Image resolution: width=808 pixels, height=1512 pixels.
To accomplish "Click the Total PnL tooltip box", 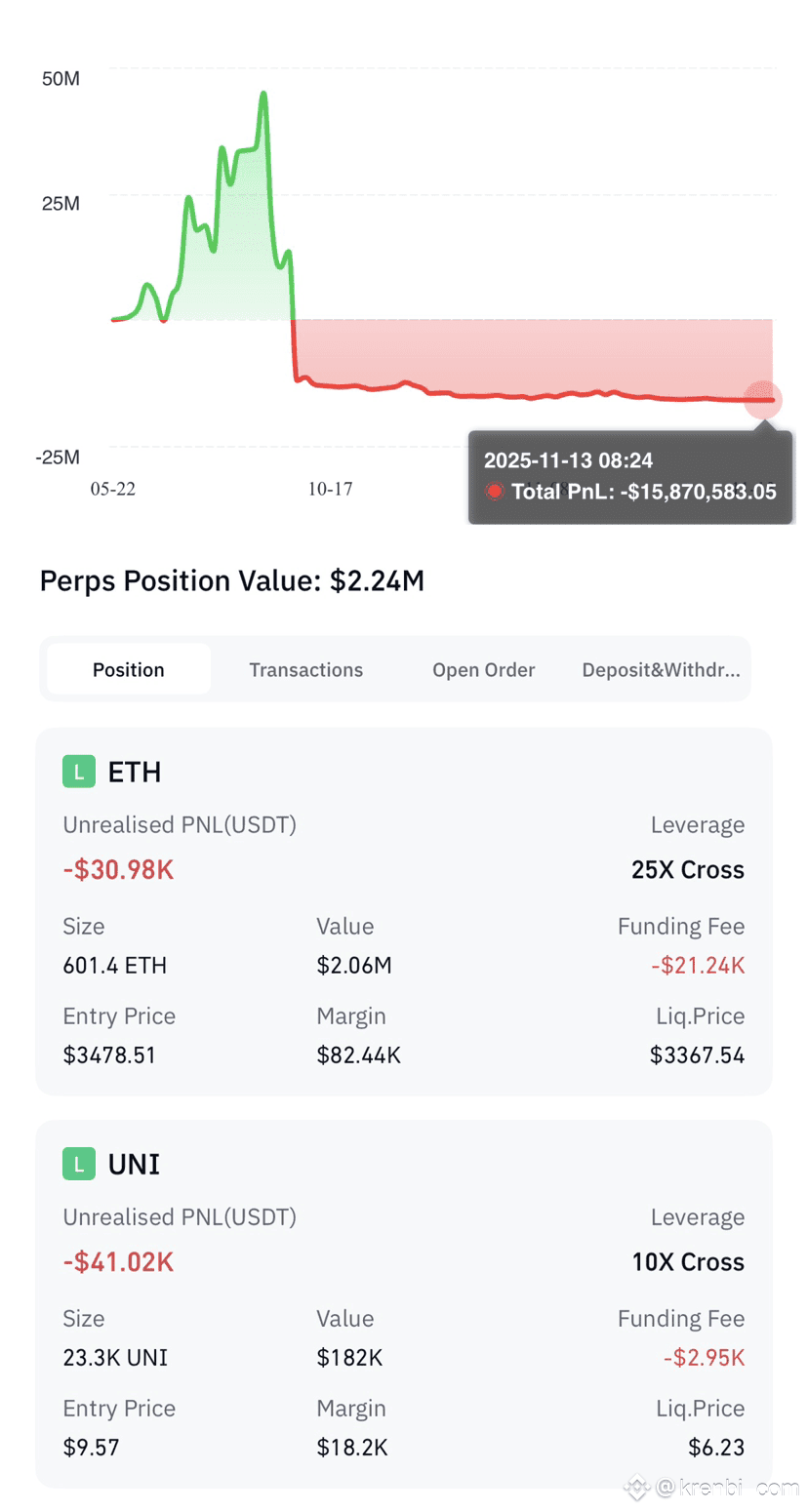I will coord(630,476).
